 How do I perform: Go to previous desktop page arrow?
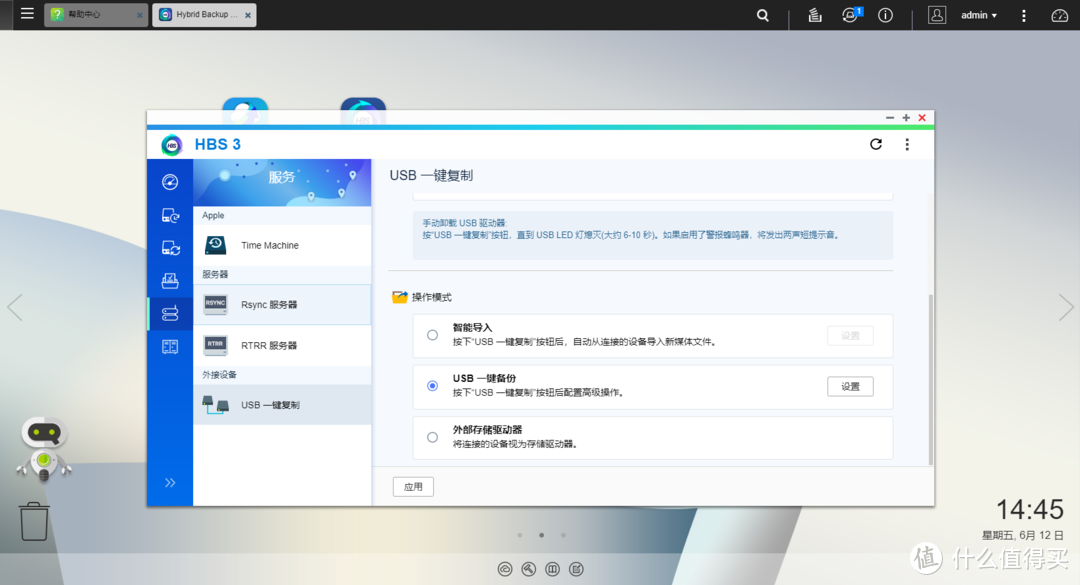[15, 307]
